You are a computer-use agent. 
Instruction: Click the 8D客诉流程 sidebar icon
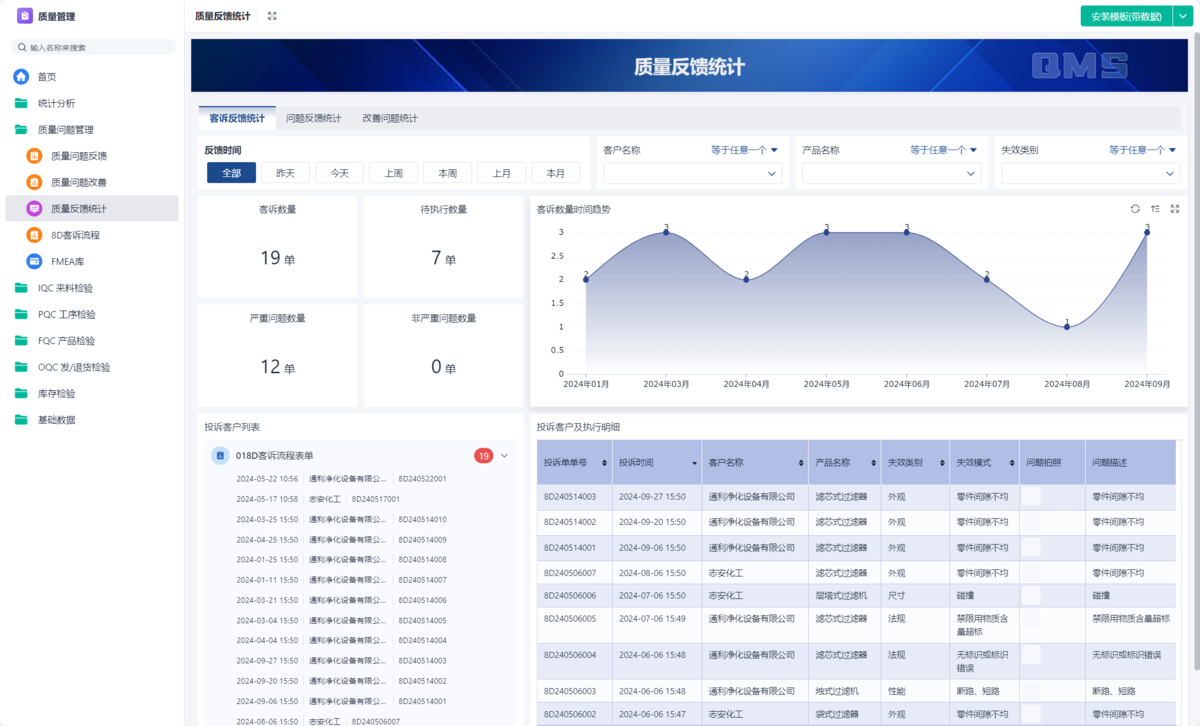tap(34, 235)
